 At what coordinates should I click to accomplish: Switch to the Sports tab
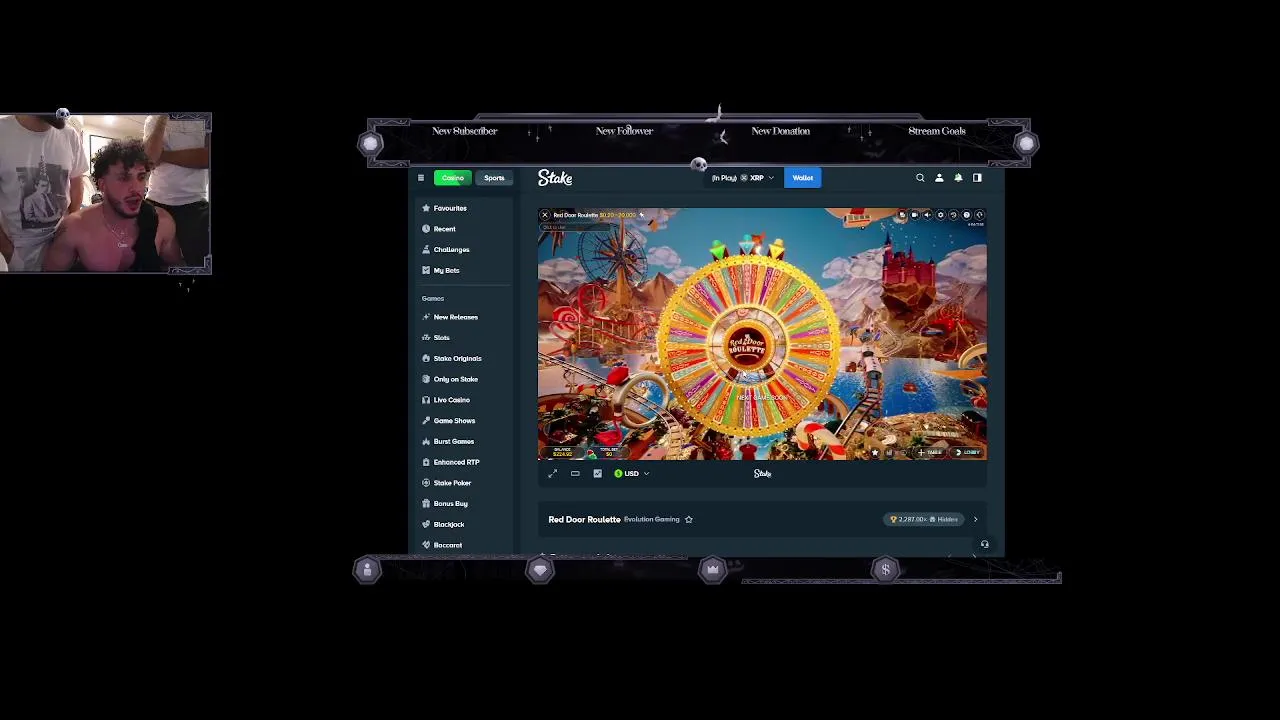pyautogui.click(x=494, y=178)
